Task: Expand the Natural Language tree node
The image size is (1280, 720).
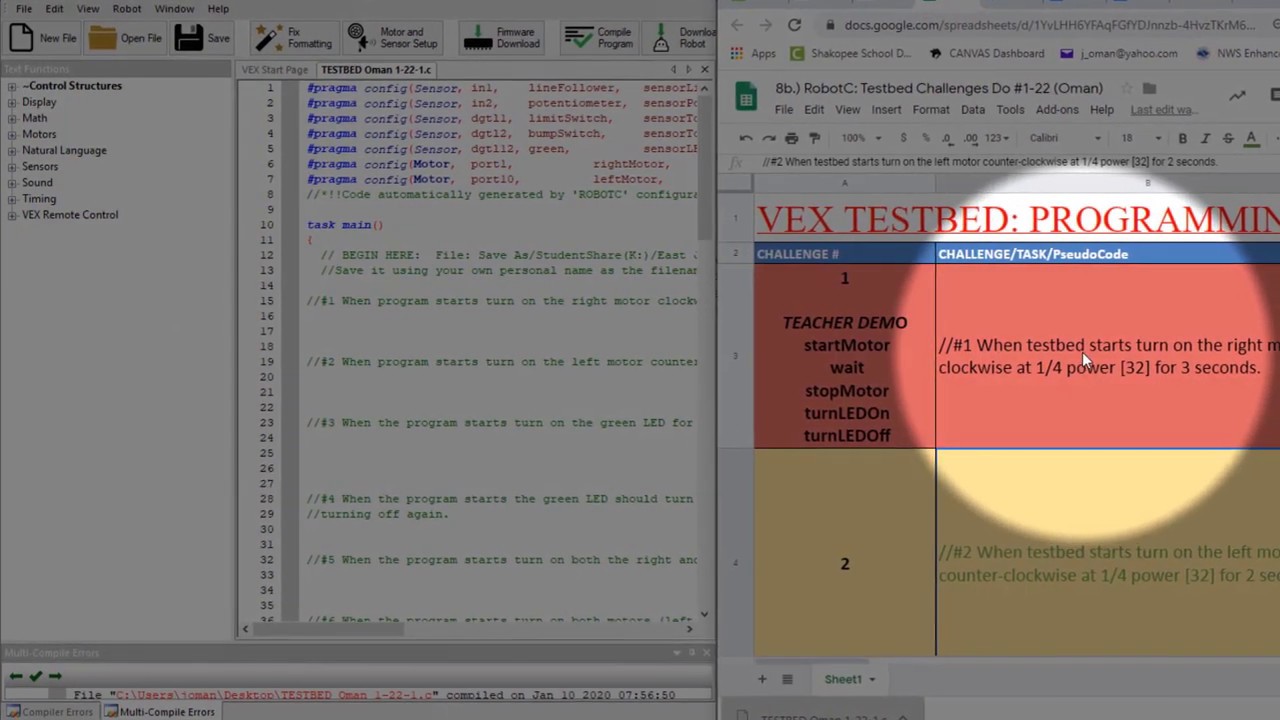Action: (12, 150)
